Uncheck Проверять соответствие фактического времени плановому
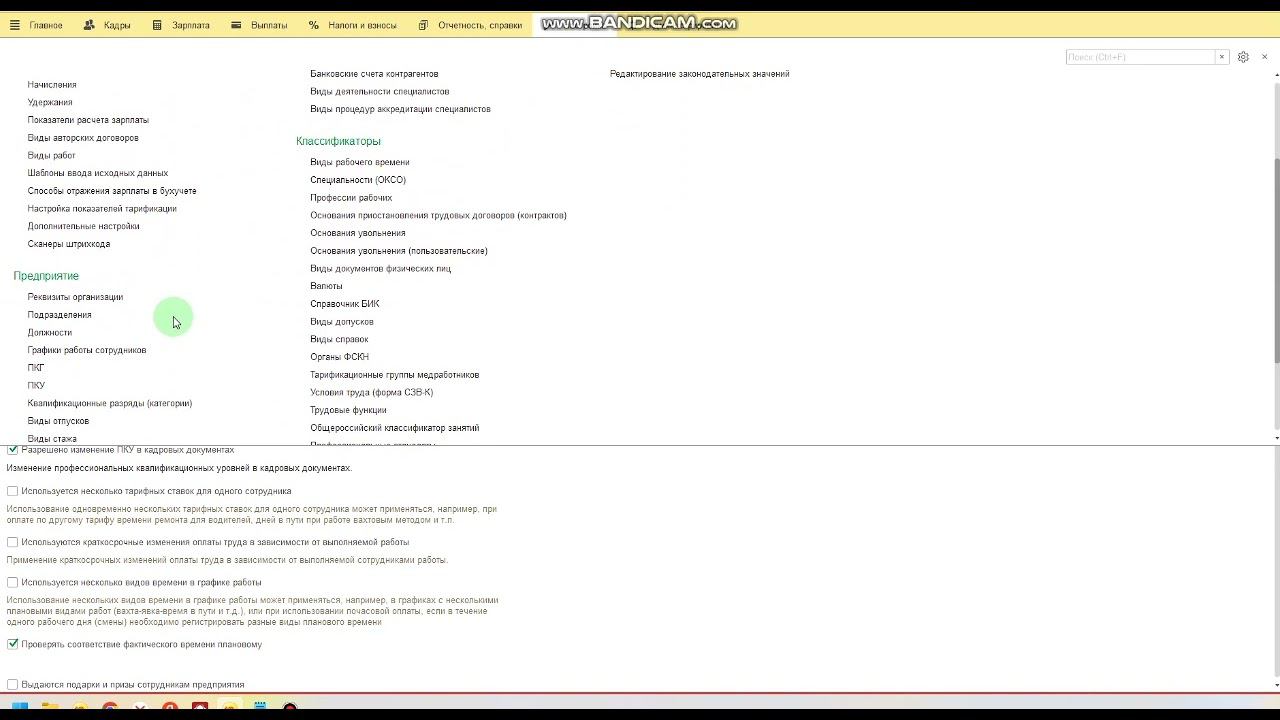This screenshot has height=720, width=1280. click(x=13, y=644)
